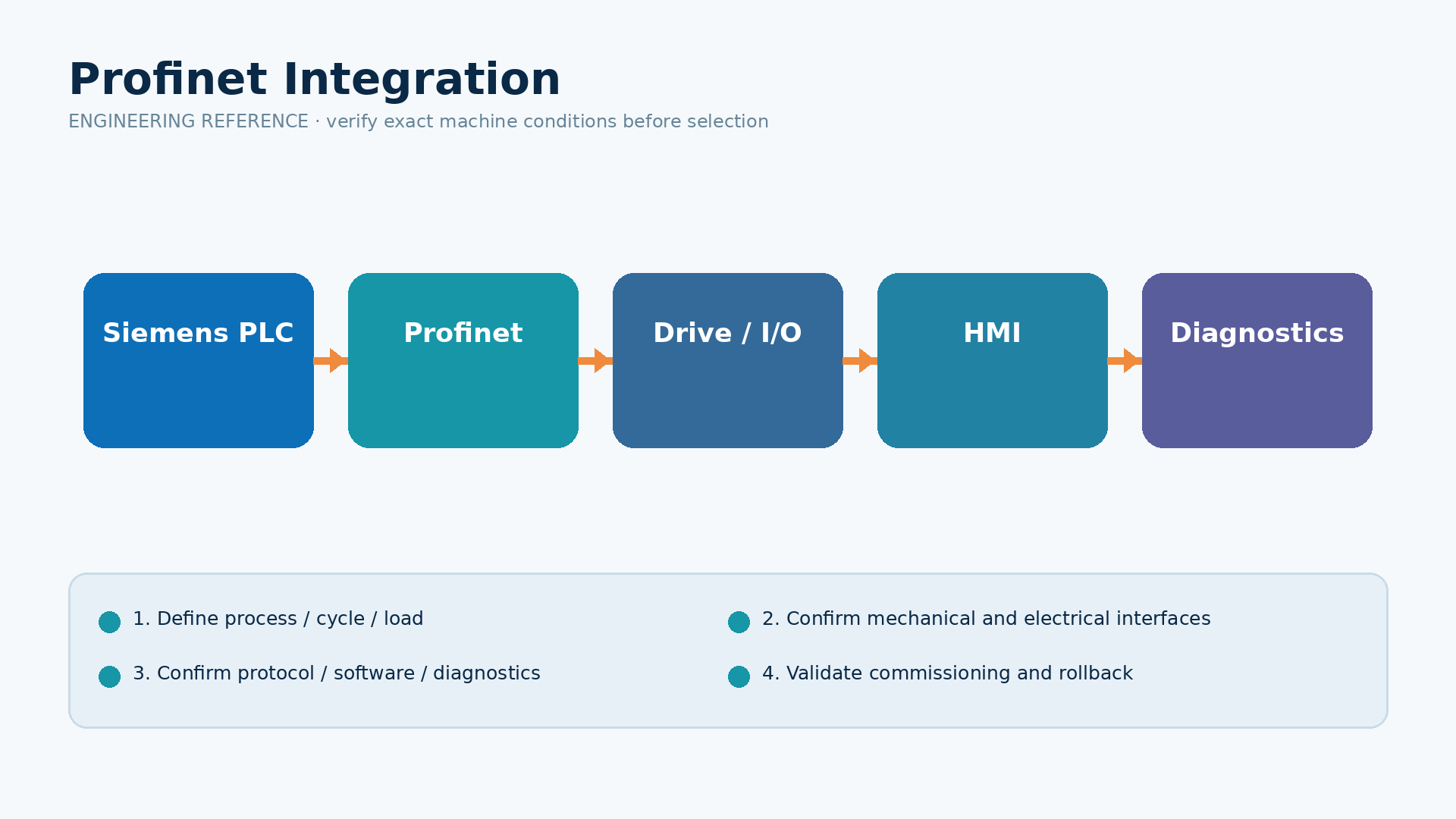Click the bullet dot for Define process step

tap(109, 622)
